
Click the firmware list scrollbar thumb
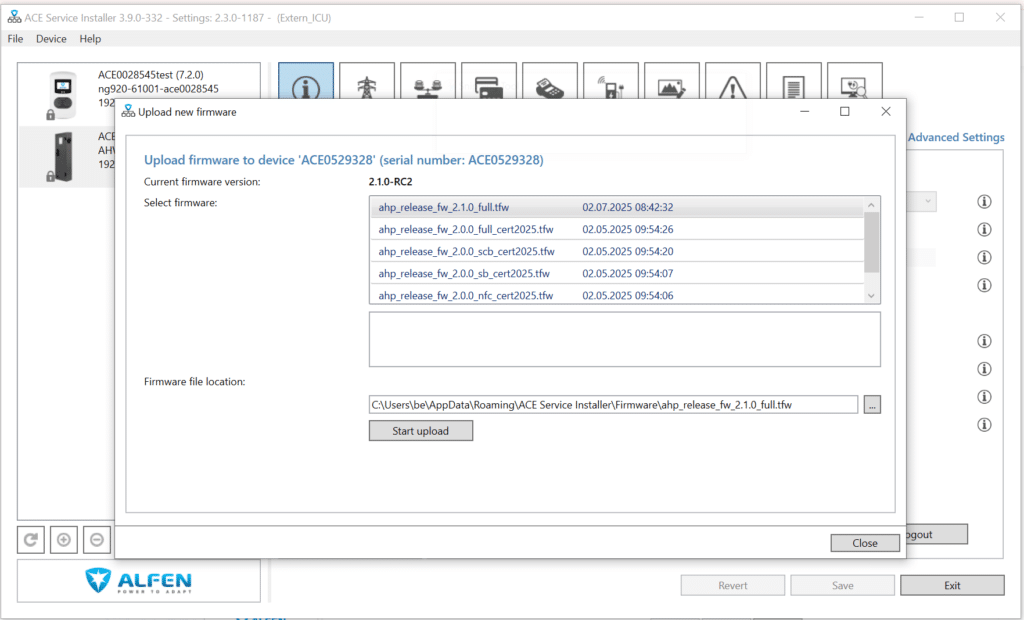click(x=871, y=242)
